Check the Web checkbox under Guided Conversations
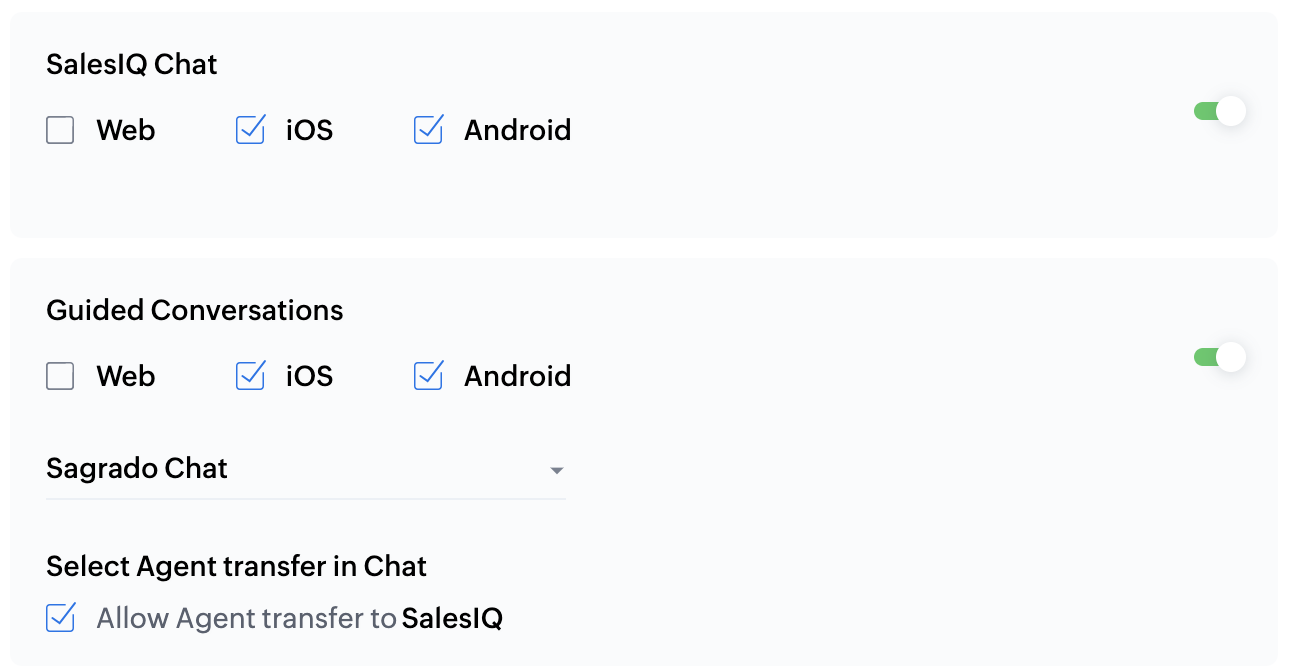The width and height of the screenshot is (1298, 666). pyautogui.click(x=60, y=376)
